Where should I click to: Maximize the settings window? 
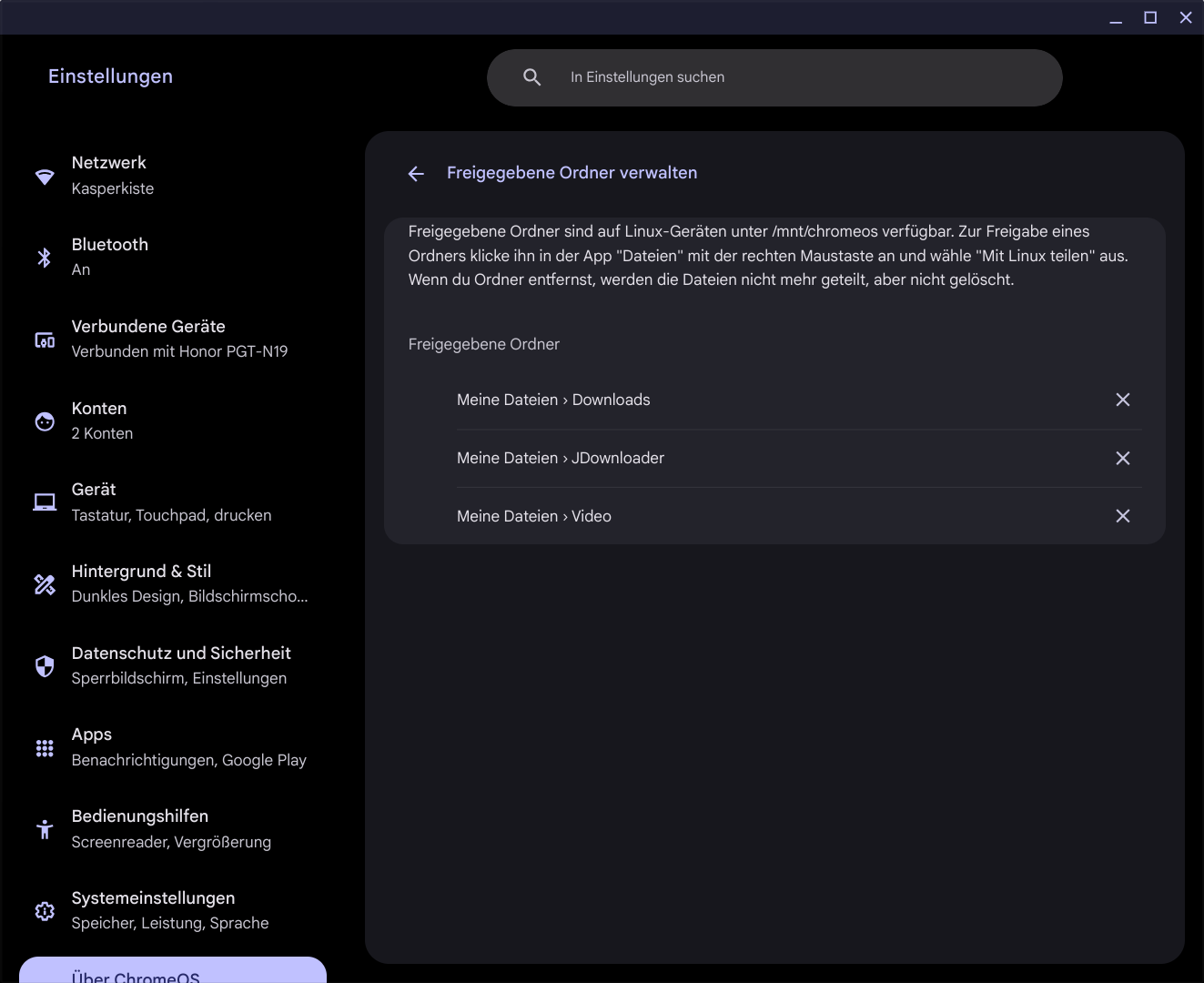(x=1150, y=17)
